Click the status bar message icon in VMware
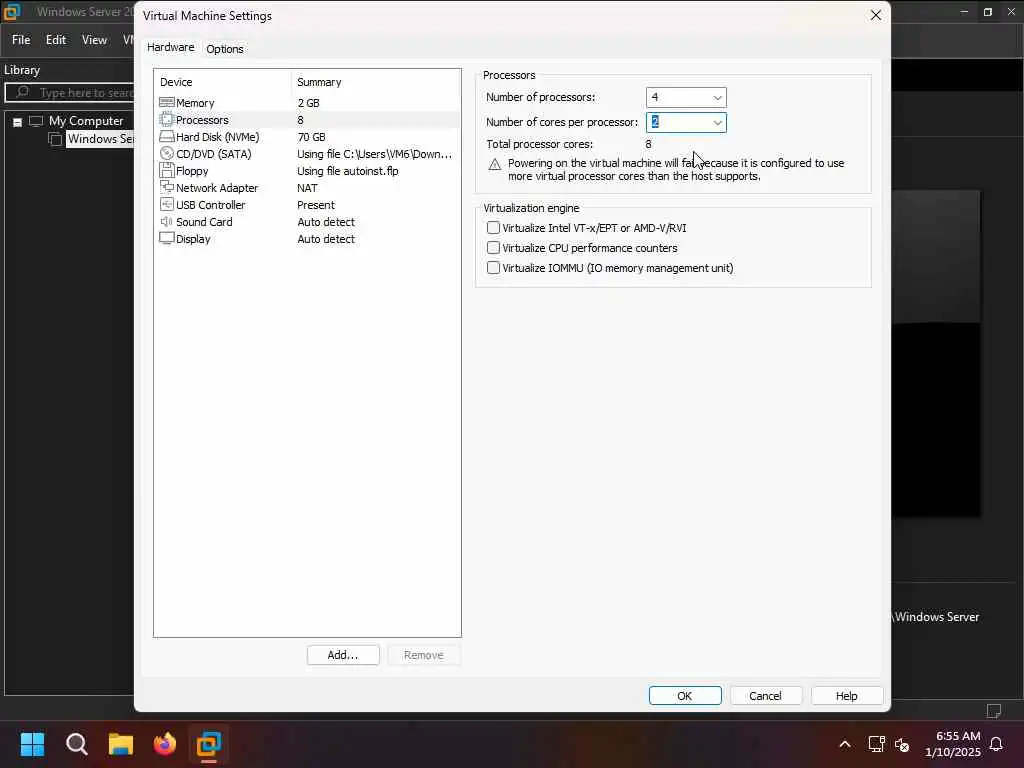 [993, 711]
